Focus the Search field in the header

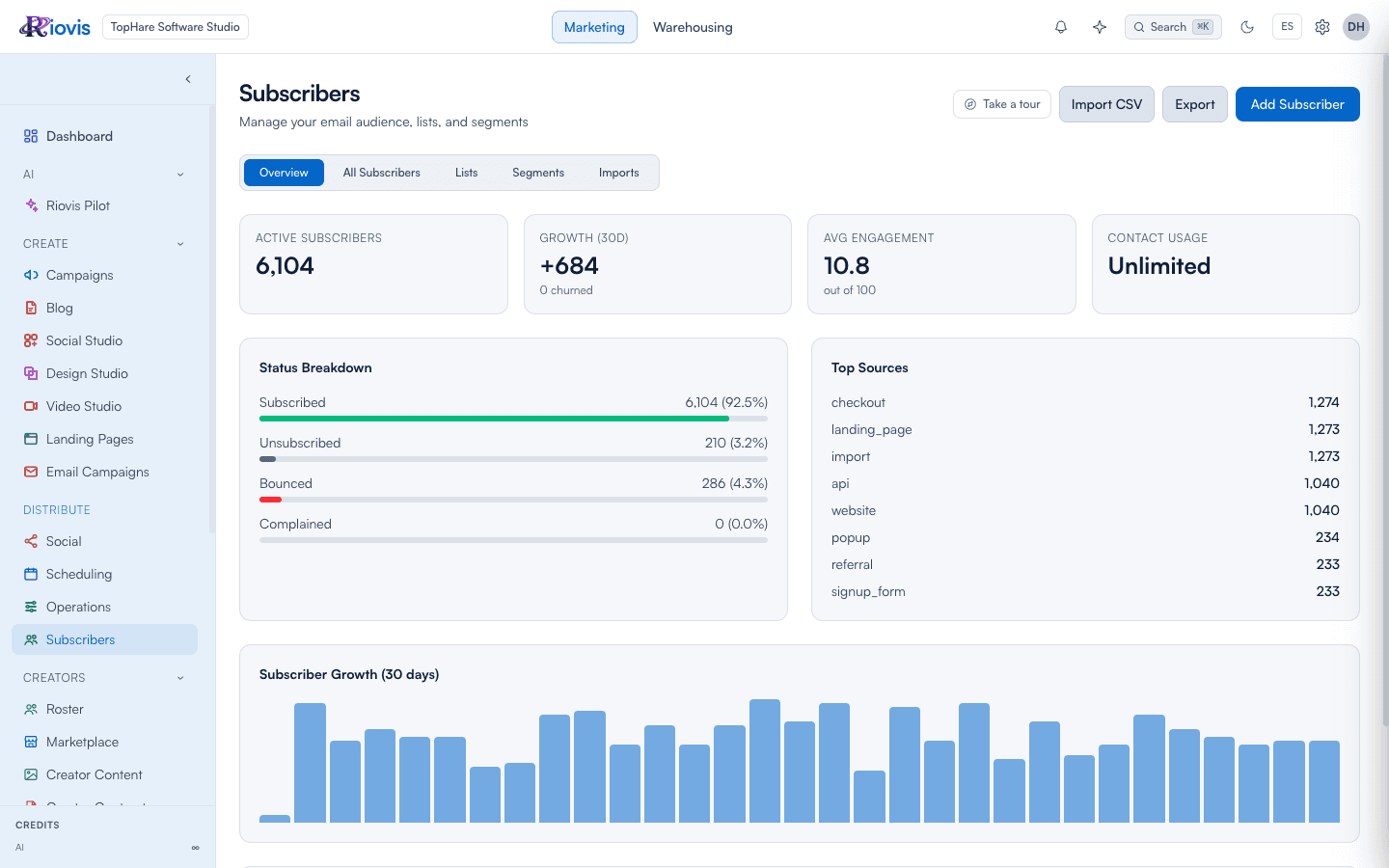click(1173, 27)
